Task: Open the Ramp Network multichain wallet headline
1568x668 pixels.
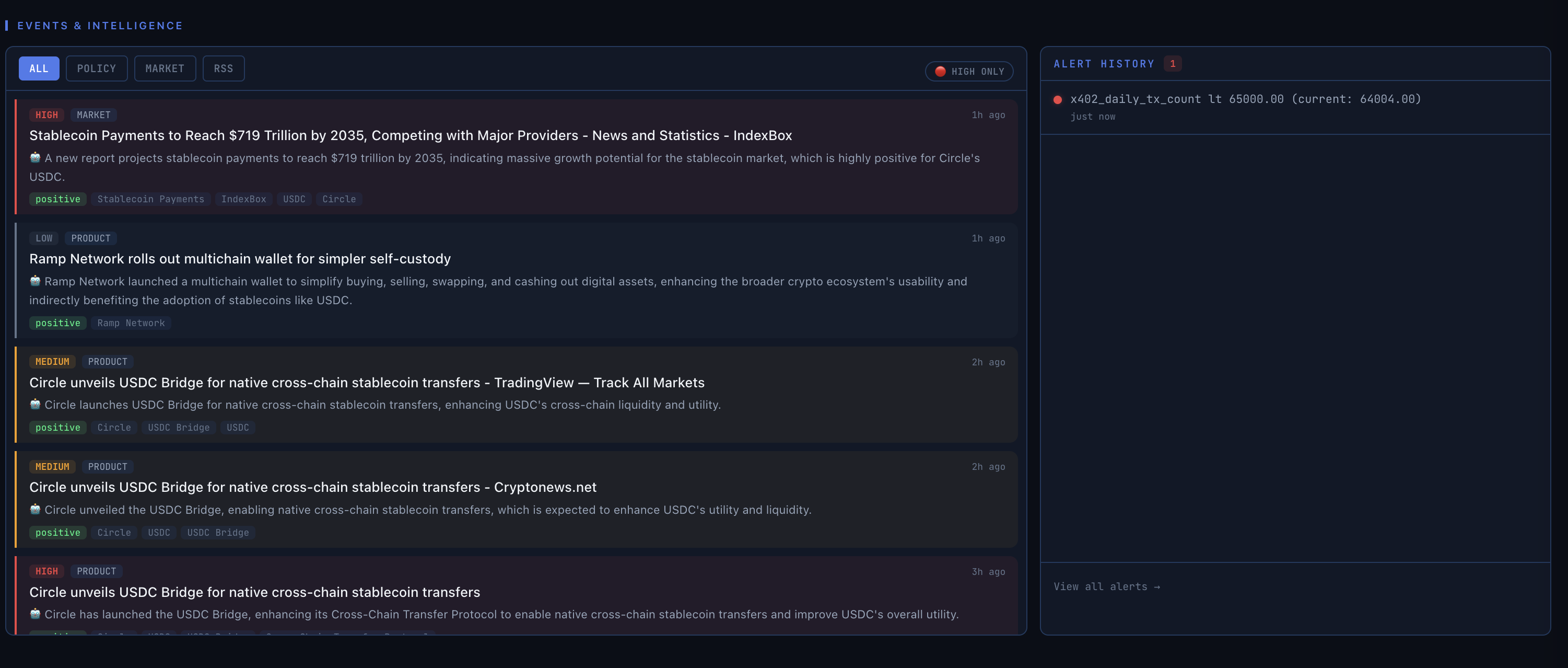Action: 240,259
